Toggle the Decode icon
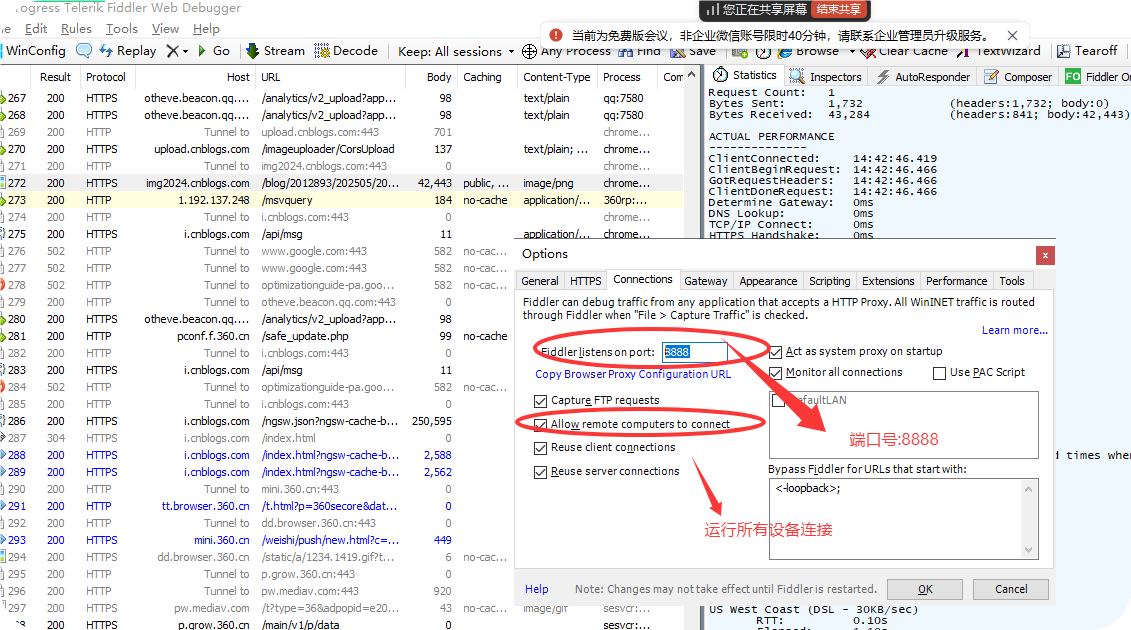The height and width of the screenshot is (630, 1131). point(322,51)
